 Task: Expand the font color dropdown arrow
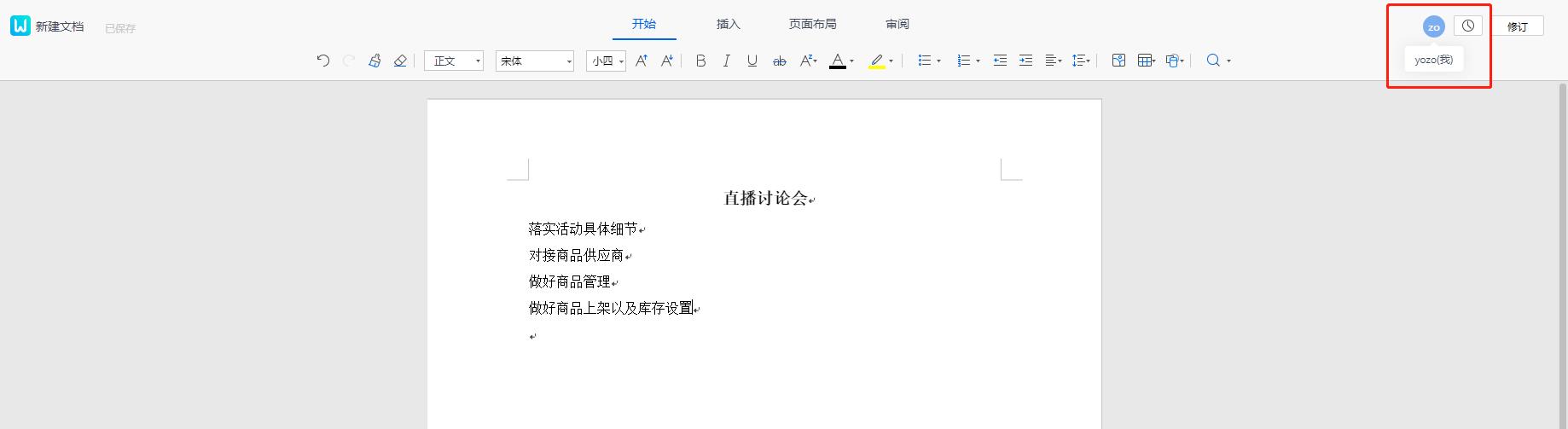(851, 61)
